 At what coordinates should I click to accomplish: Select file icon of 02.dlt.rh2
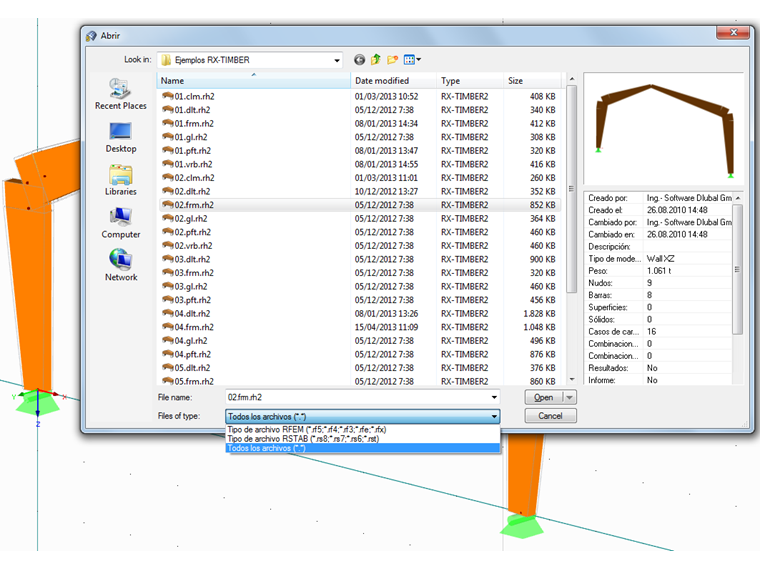pyautogui.click(x=168, y=191)
